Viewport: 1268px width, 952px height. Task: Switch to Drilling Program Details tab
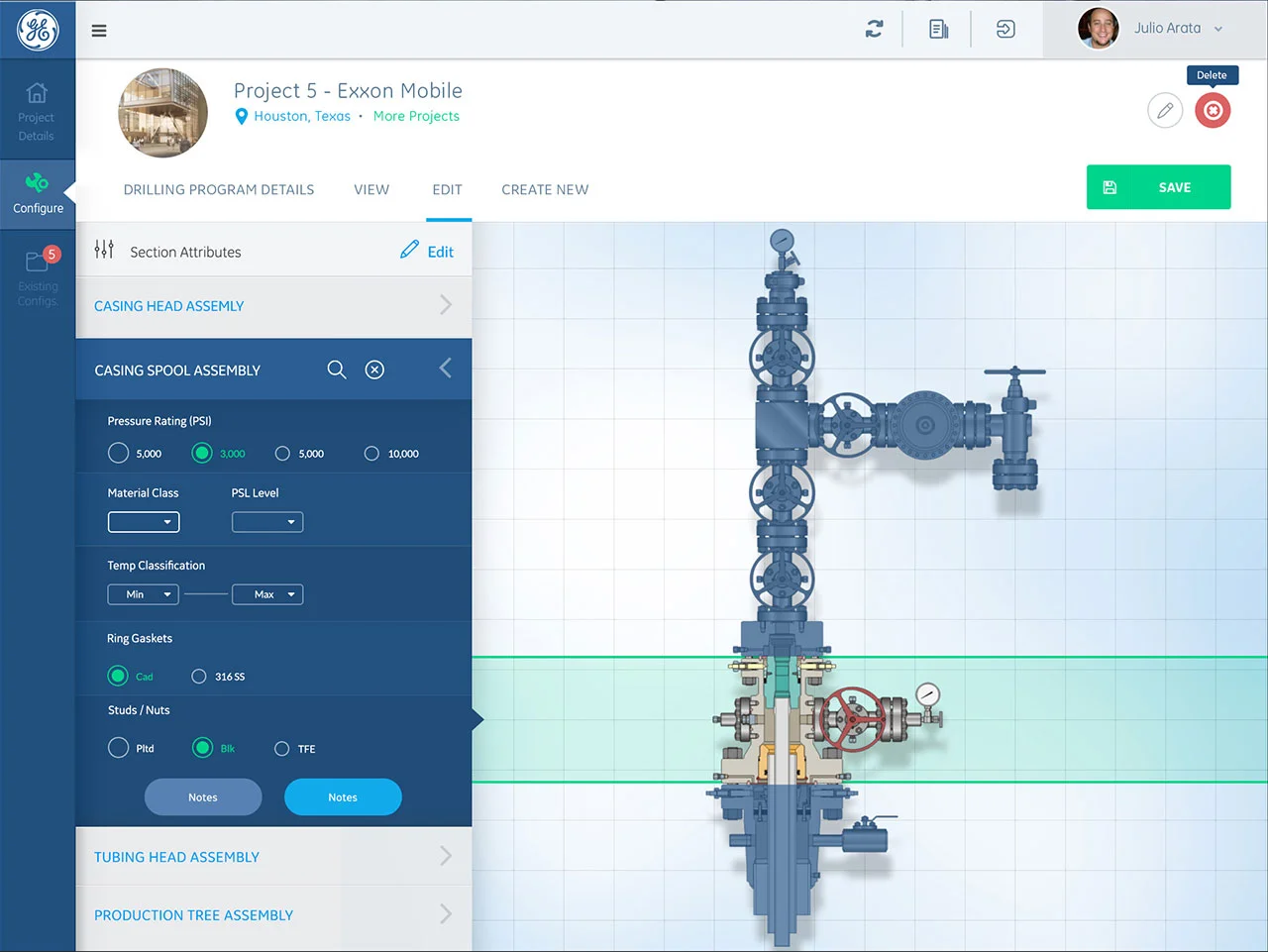point(219,189)
